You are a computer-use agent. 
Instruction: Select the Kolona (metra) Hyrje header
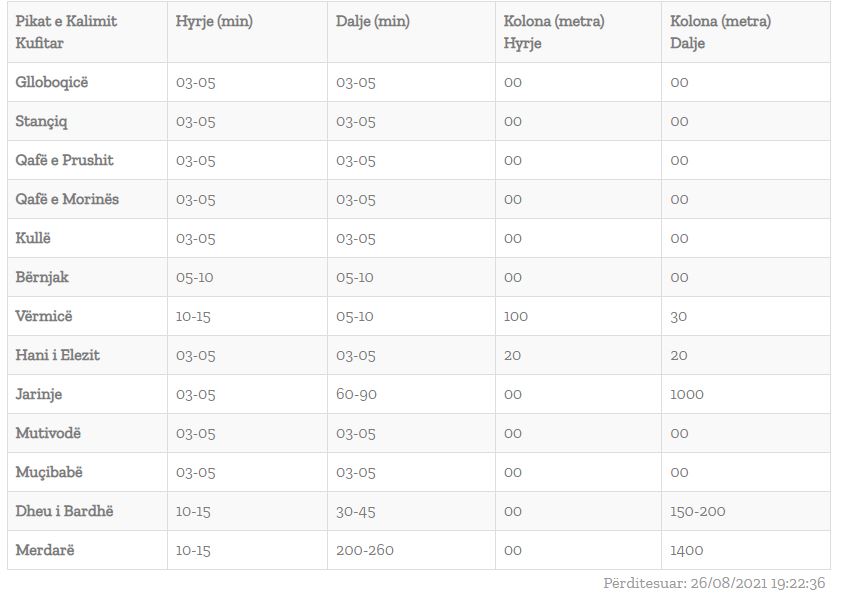pos(554,32)
